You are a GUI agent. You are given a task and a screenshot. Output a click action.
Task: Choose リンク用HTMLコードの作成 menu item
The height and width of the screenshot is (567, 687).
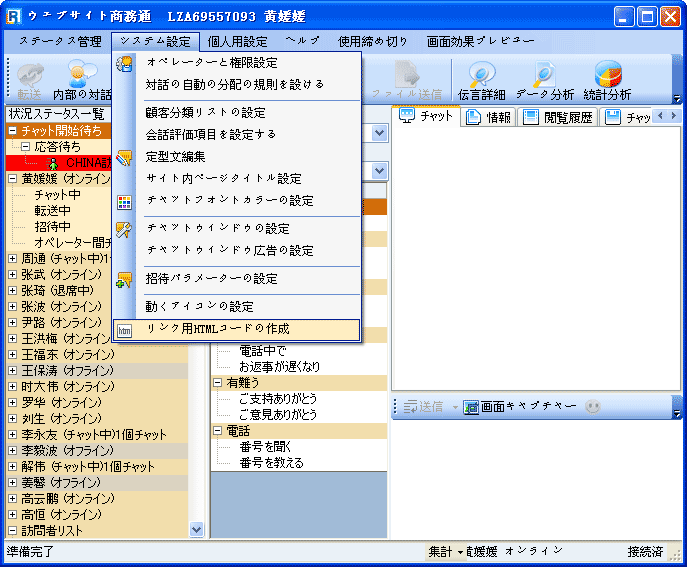pyautogui.click(x=236, y=329)
